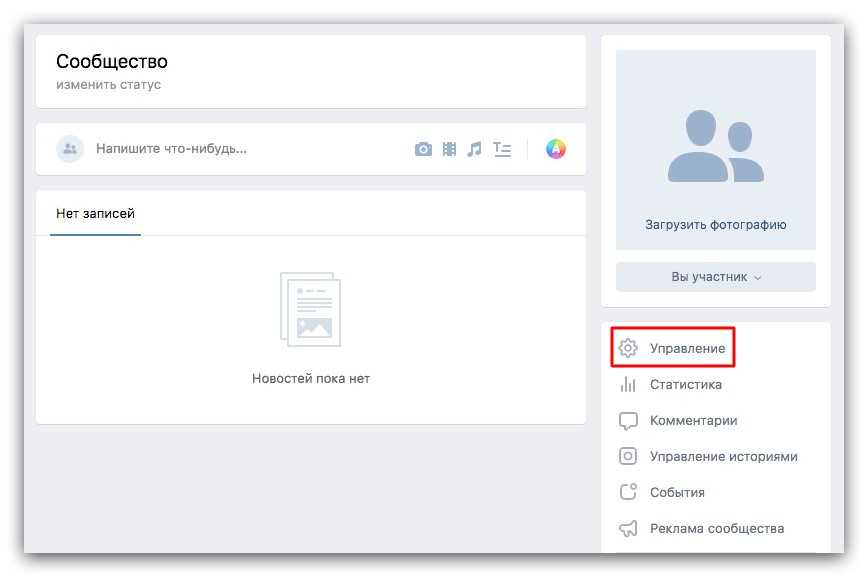Click the megaphone icon next to Реклама сообщества
This screenshot has width=868, height=577.
(628, 528)
